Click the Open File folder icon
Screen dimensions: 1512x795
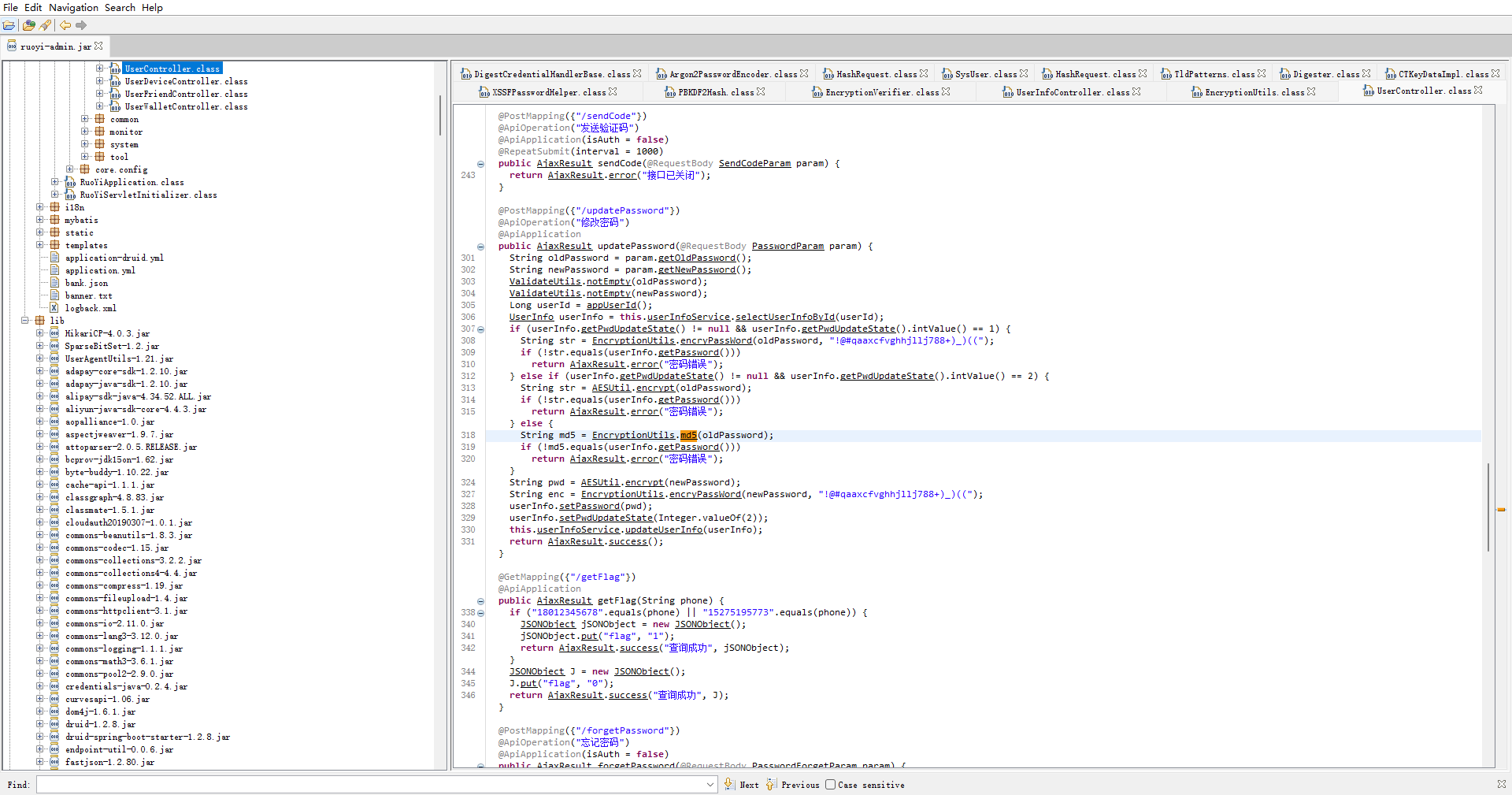coord(9,25)
